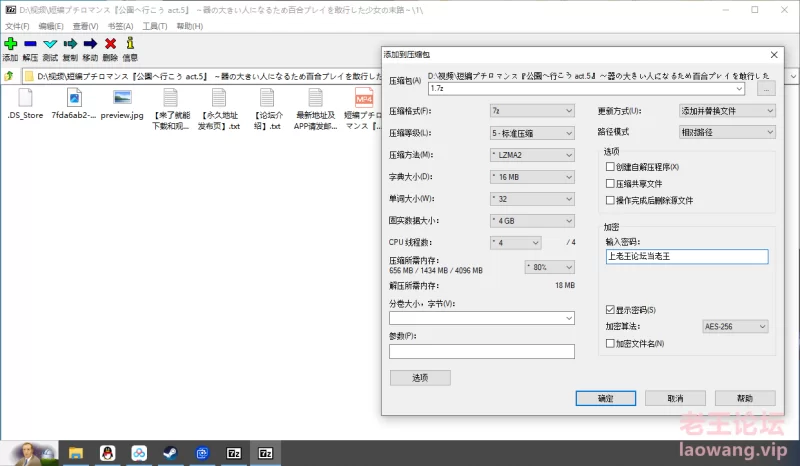This screenshot has height=466, width=800.
Task: Open the 工具(T) menu
Action: pos(155,26)
